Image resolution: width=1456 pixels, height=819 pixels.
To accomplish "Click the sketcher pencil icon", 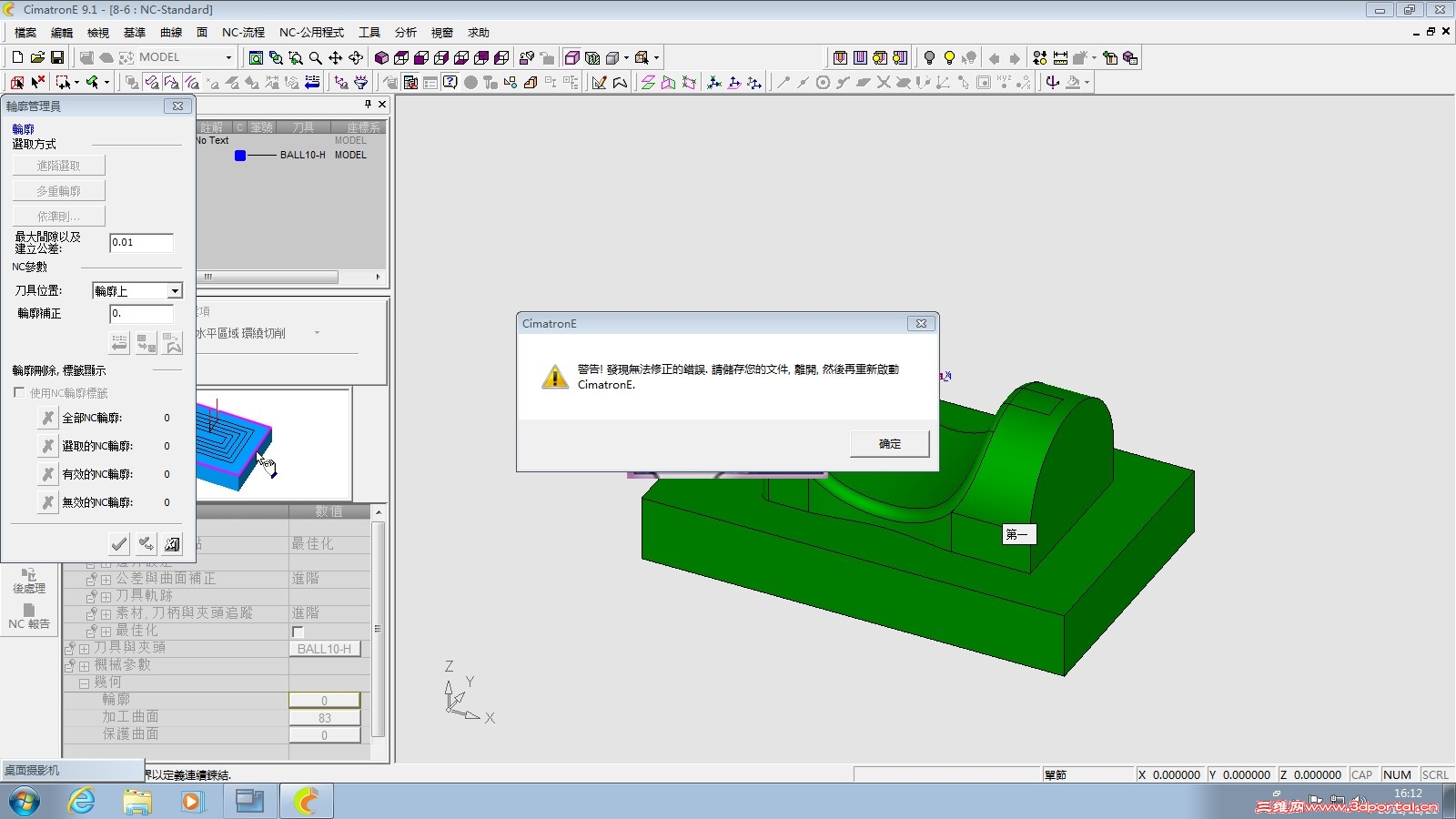I will [x=599, y=82].
